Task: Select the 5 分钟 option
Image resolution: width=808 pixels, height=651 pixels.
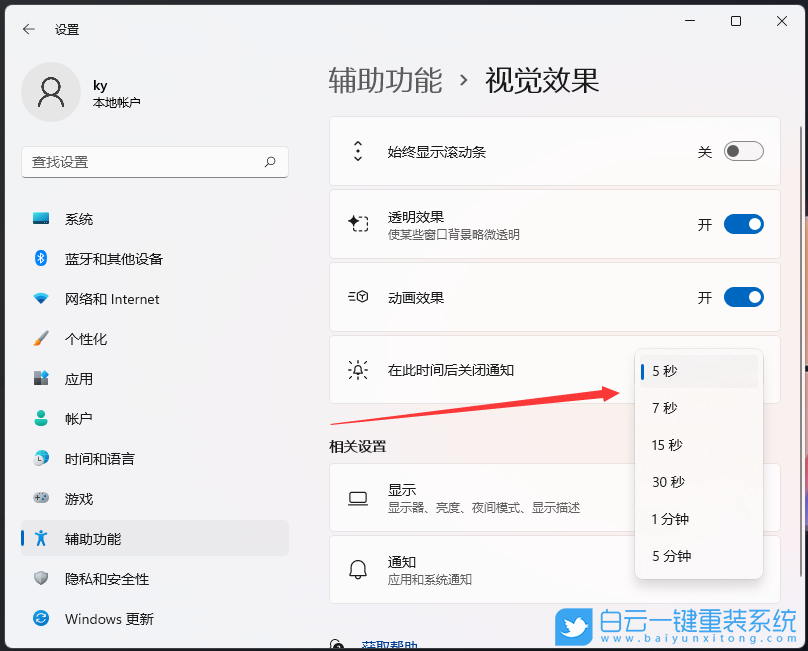Action: (x=670, y=555)
